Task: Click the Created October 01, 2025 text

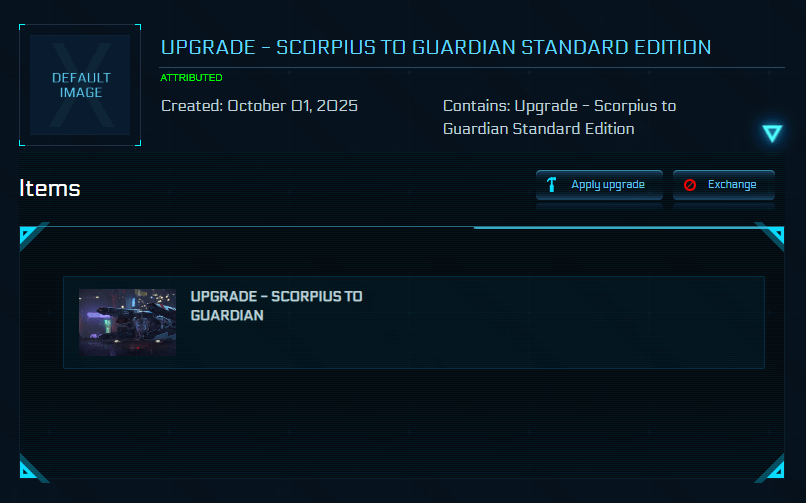Action: pos(259,105)
